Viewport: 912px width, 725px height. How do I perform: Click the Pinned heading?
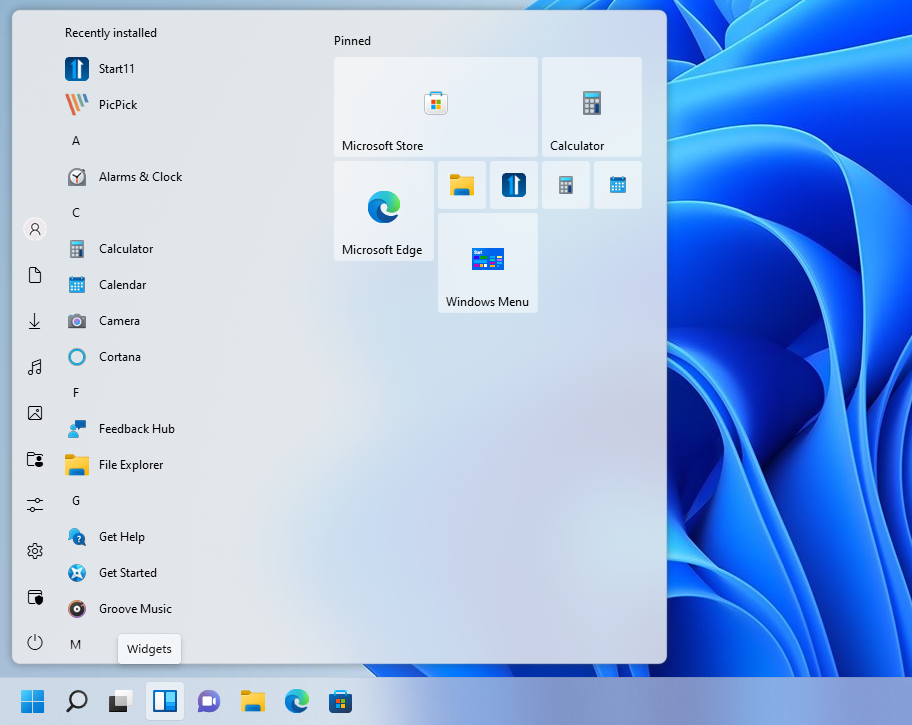click(352, 41)
